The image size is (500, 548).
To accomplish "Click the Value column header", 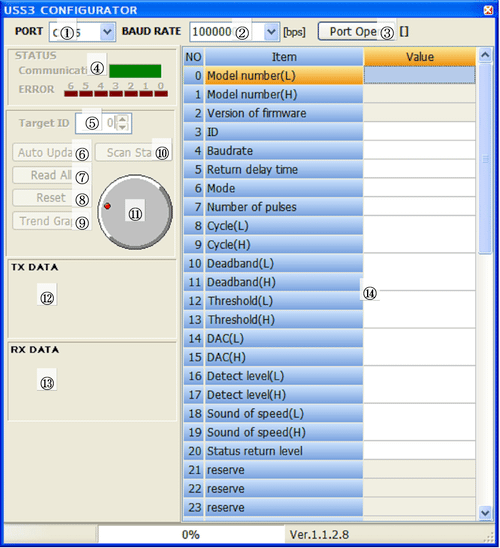I will tap(420, 57).
